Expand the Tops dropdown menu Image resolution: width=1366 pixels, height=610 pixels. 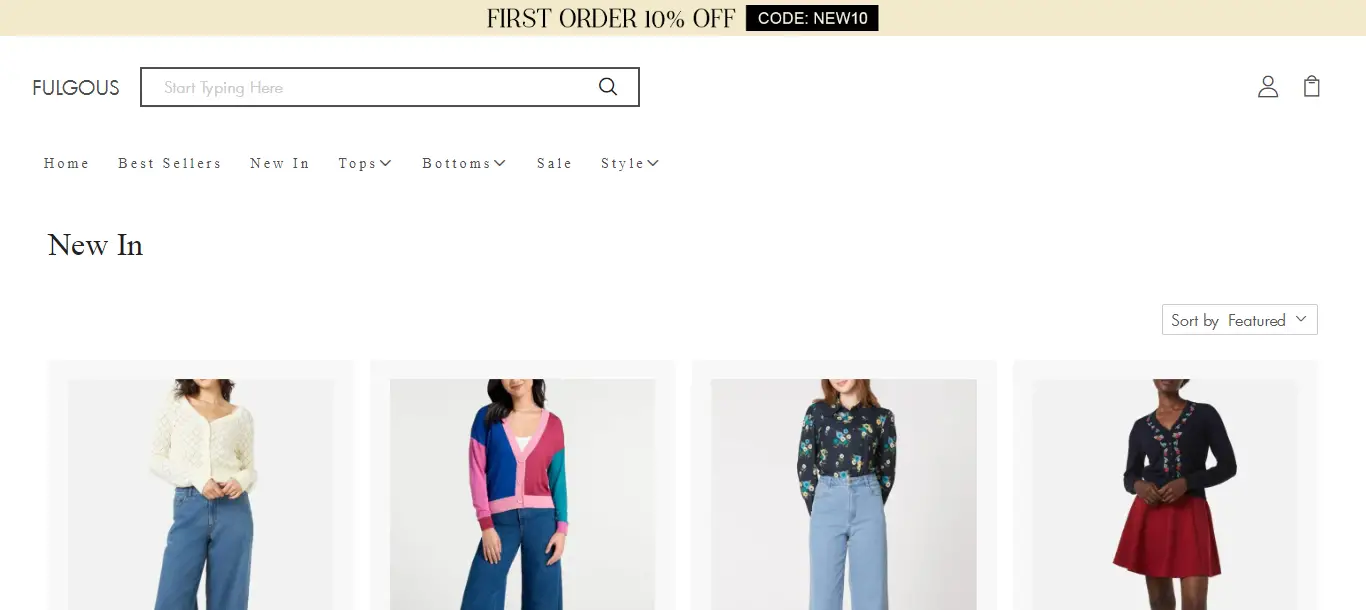[x=365, y=163]
